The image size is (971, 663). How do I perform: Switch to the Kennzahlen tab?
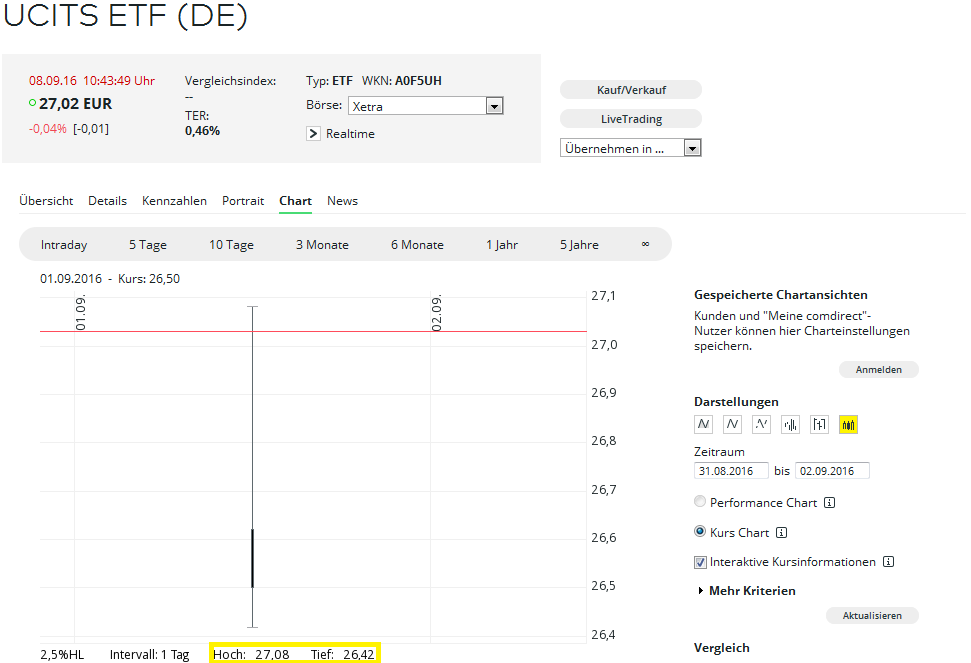coord(174,201)
